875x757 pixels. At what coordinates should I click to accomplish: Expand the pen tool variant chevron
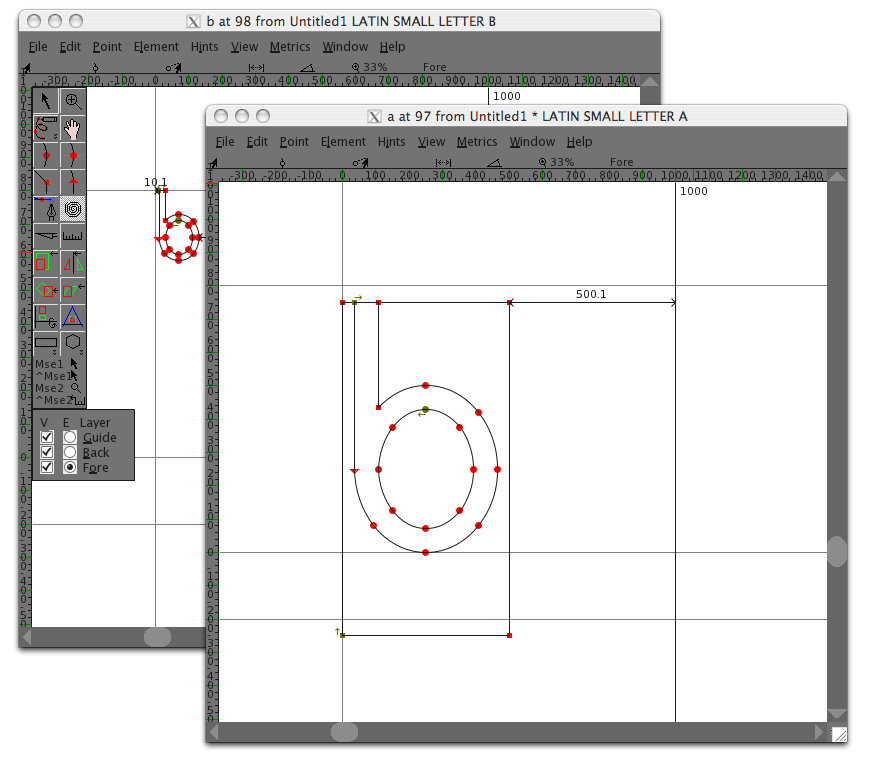(55, 136)
